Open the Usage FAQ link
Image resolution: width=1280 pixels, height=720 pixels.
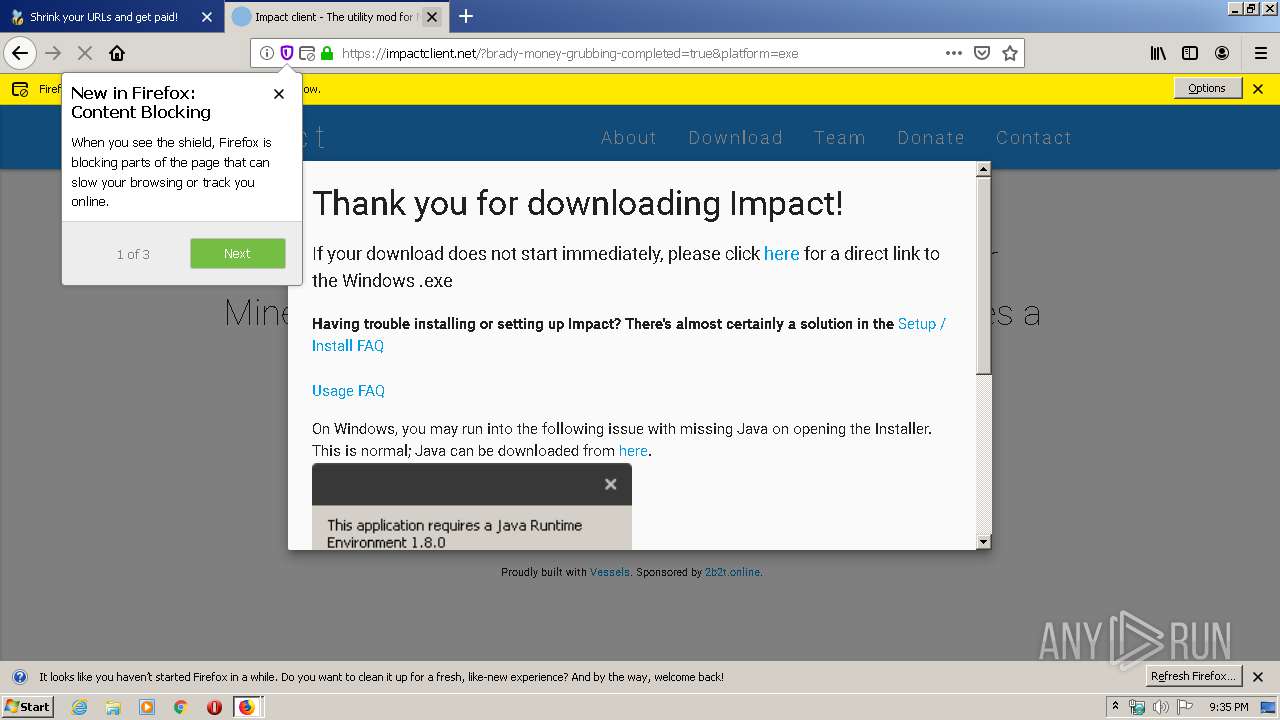point(348,391)
